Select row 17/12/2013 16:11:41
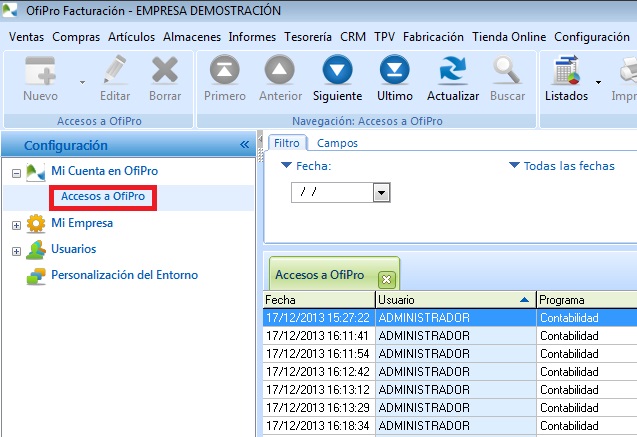The width and height of the screenshot is (637, 437). point(450,336)
